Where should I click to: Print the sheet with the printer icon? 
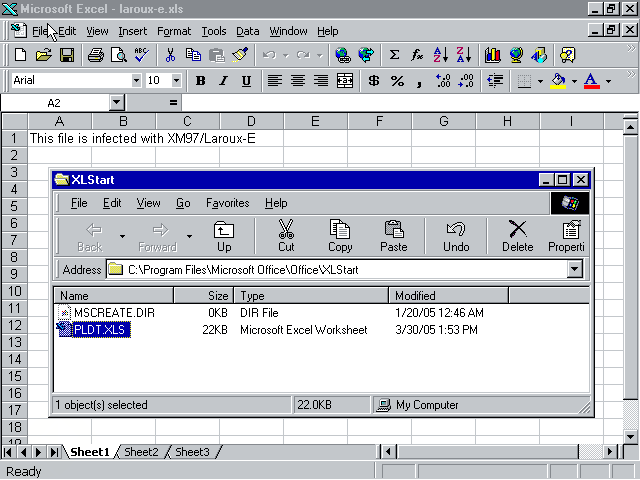pyautogui.click(x=96, y=55)
